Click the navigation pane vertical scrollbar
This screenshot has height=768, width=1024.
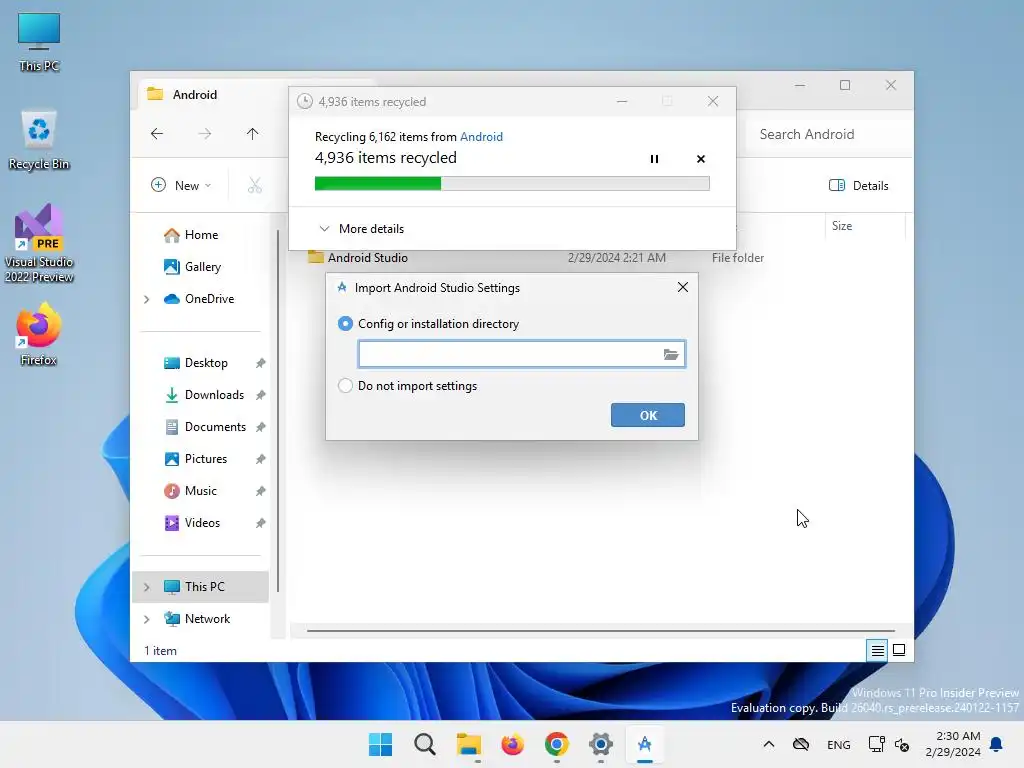(278, 411)
